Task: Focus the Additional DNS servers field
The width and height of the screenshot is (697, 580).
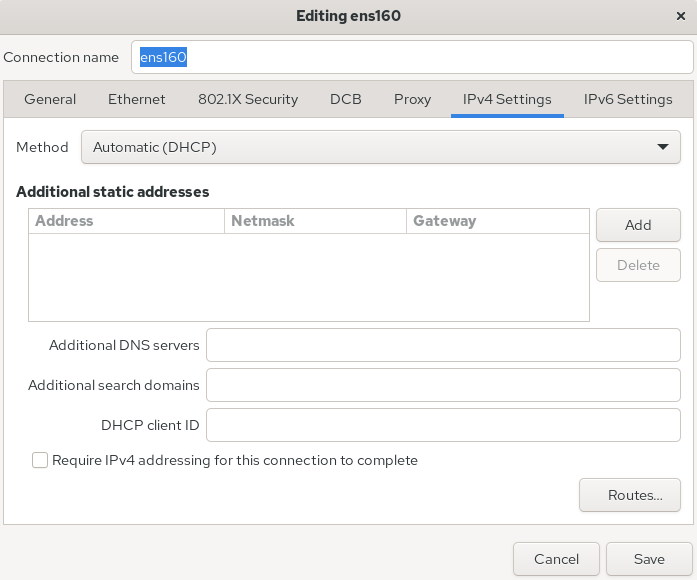Action: 443,345
